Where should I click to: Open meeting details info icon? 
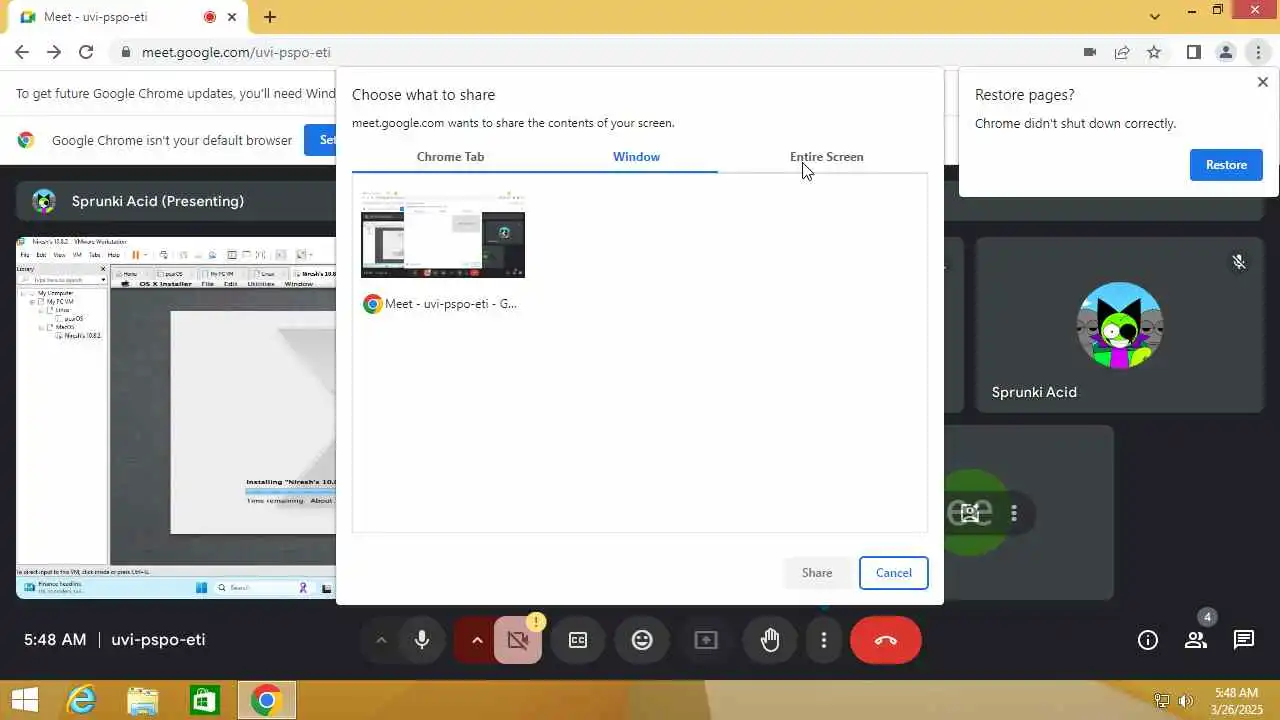pos(1148,640)
